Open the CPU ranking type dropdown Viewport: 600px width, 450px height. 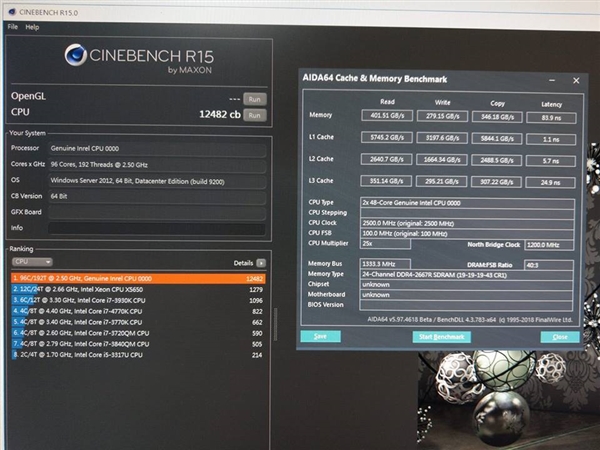point(32,262)
